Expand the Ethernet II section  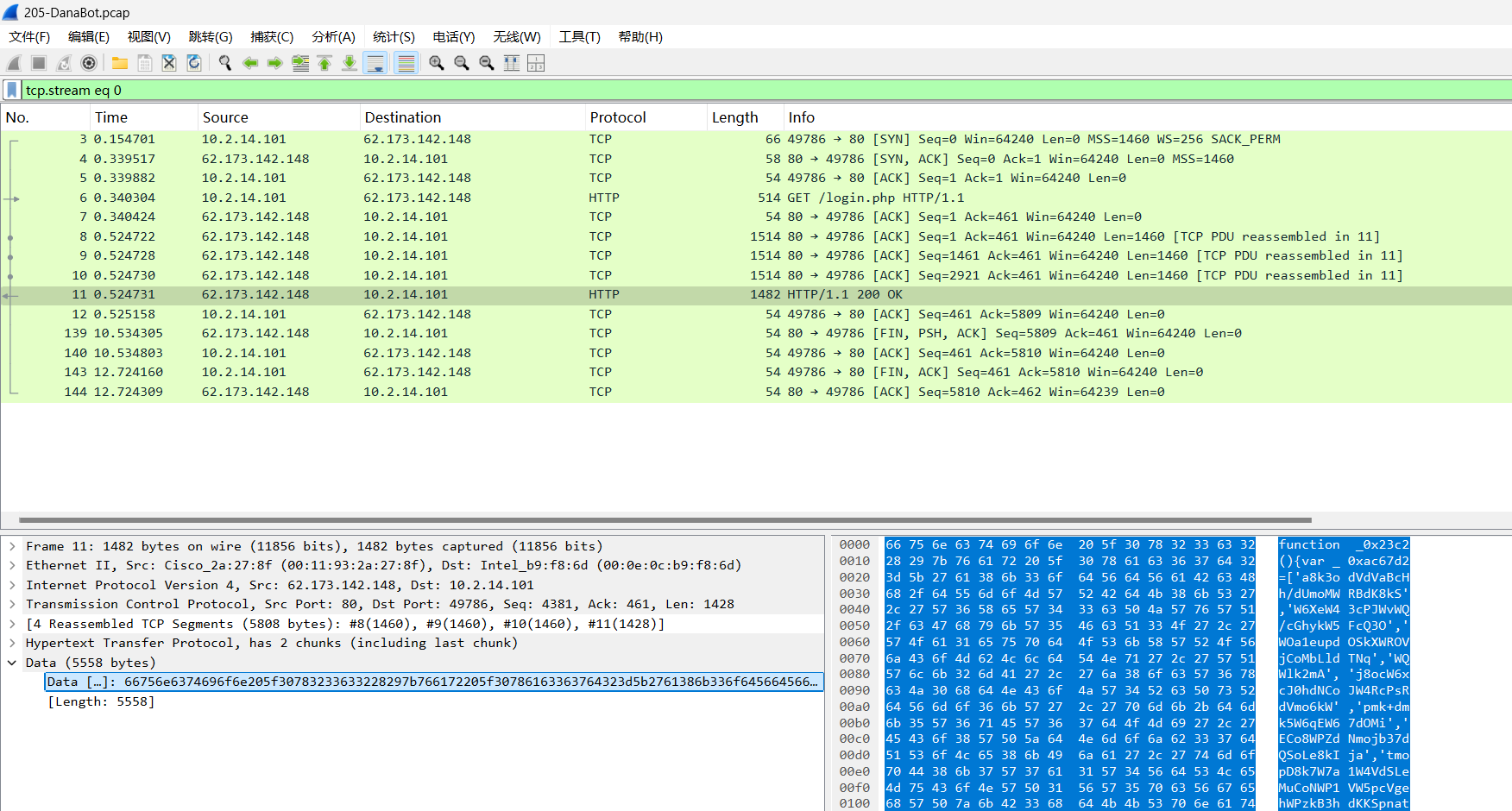12,565
